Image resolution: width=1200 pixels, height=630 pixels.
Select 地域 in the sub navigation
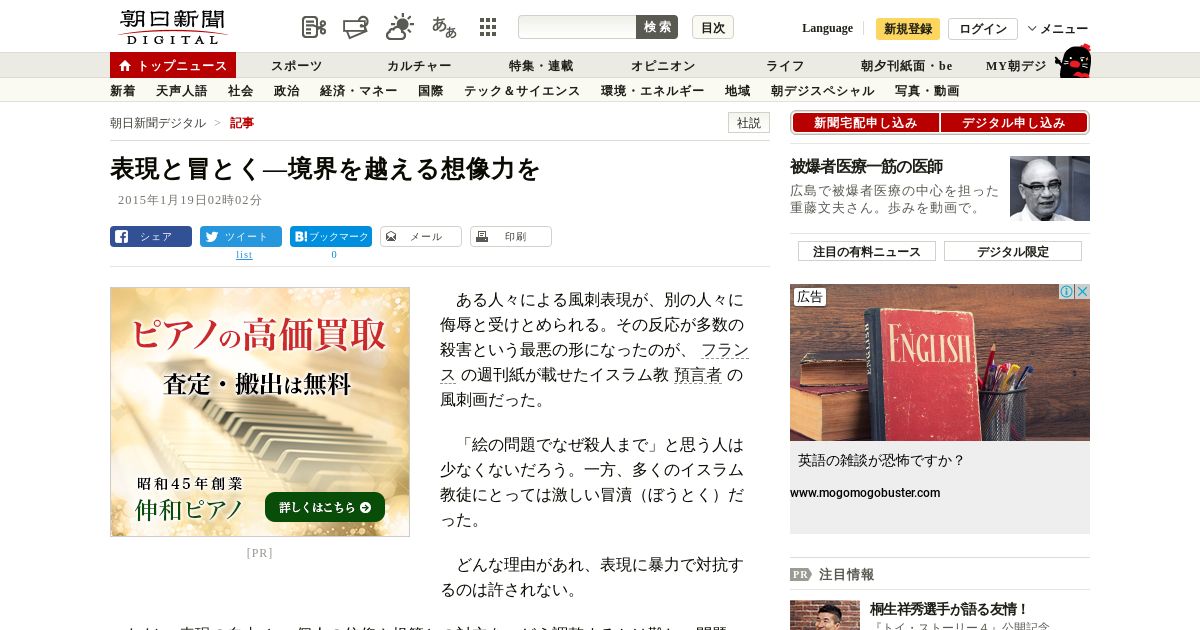pyautogui.click(x=738, y=91)
